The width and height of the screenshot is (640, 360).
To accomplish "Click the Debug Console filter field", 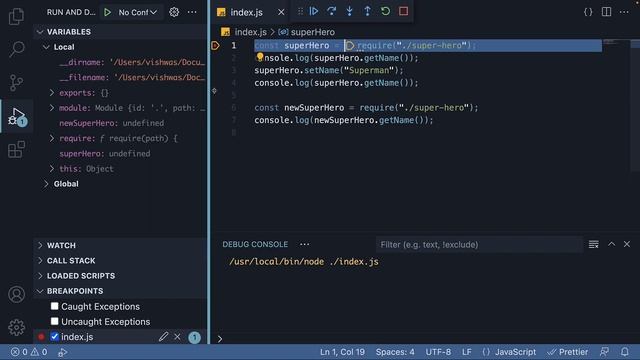I will click(x=479, y=244).
